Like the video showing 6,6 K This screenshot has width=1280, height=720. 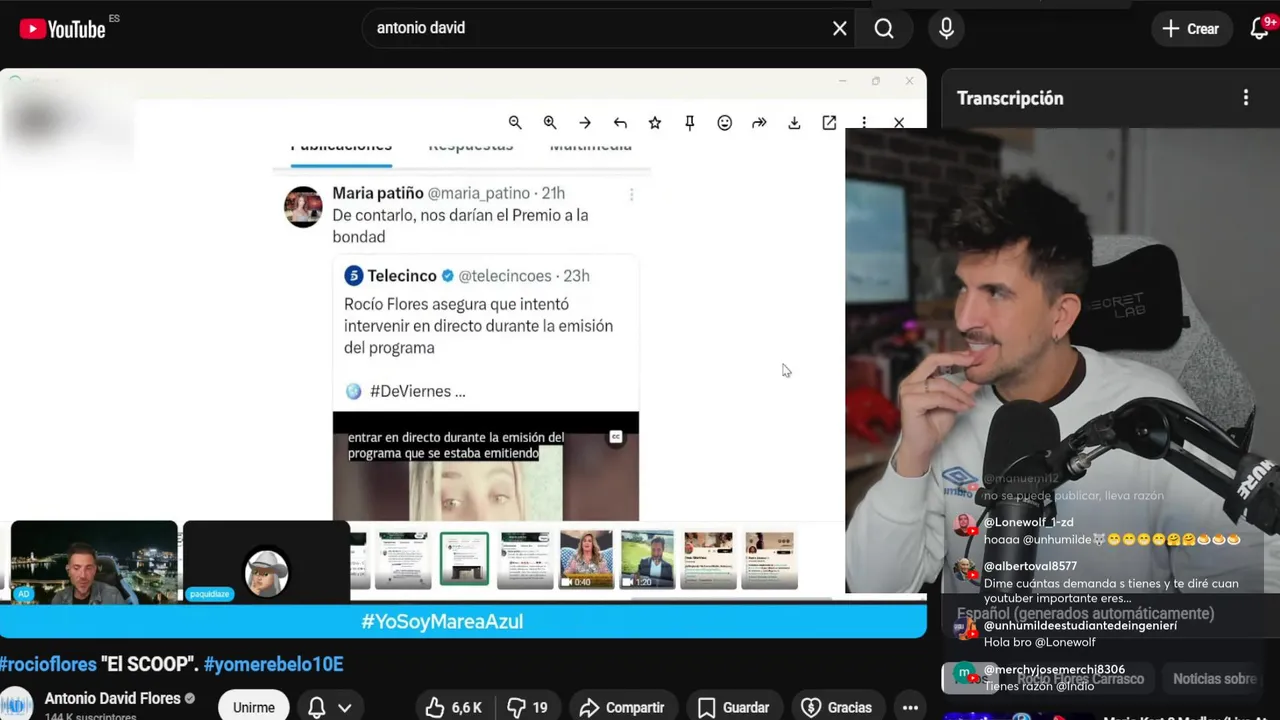454,708
